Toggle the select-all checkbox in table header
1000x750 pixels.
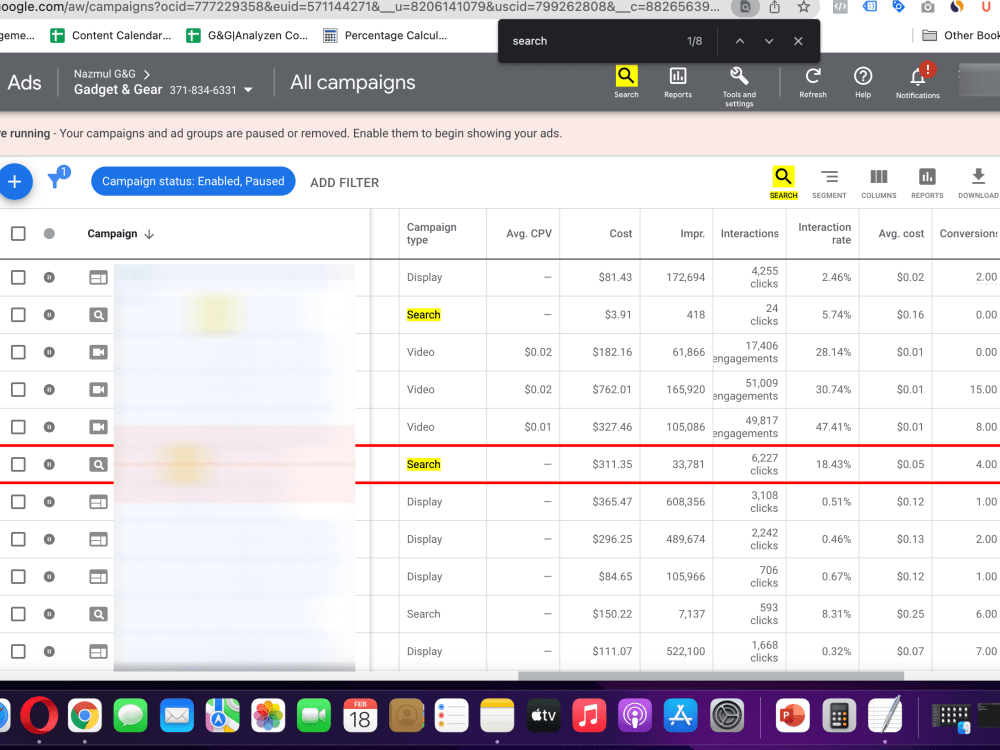click(x=18, y=233)
